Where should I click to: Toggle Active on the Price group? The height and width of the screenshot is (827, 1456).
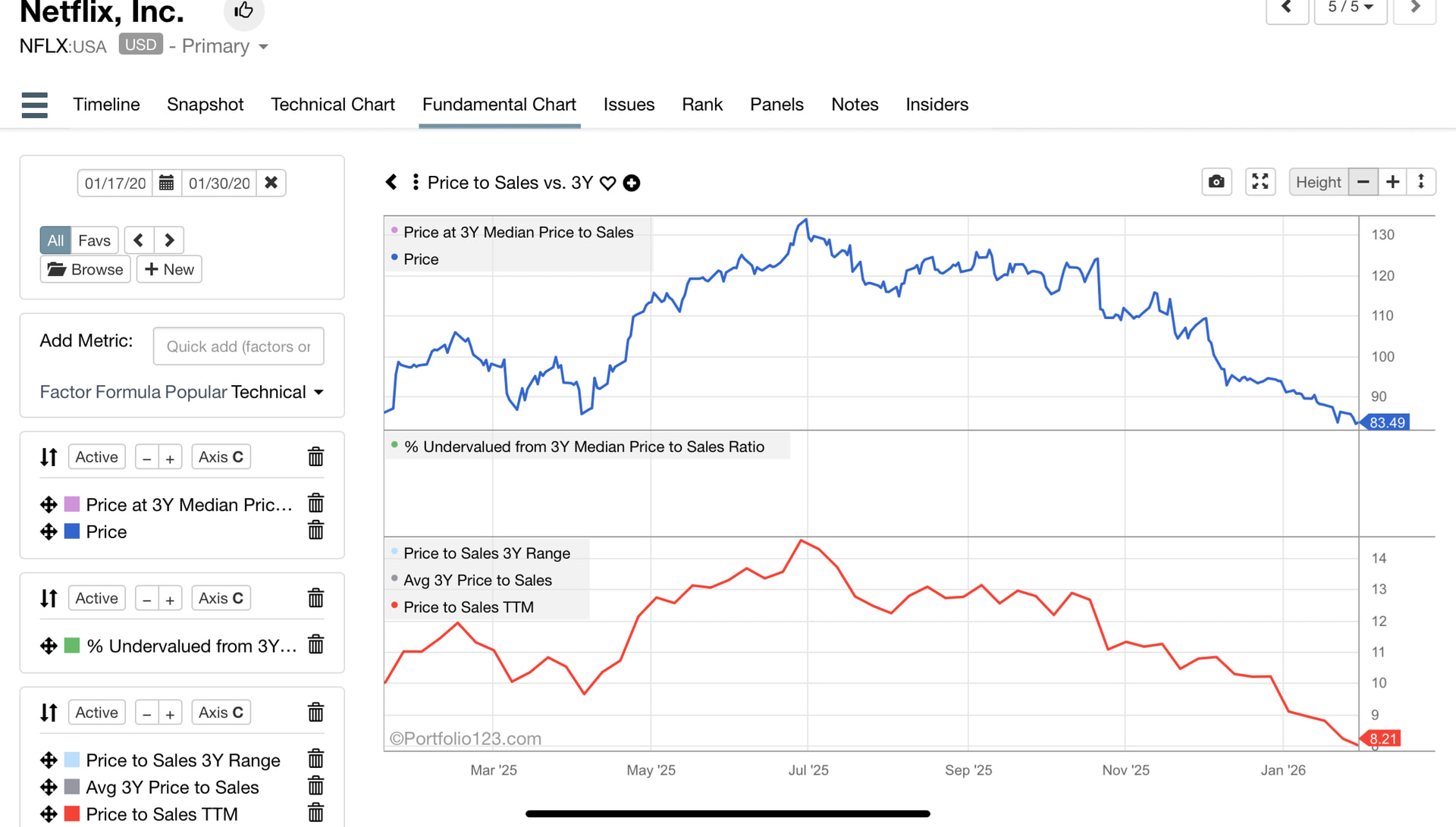pyautogui.click(x=96, y=457)
